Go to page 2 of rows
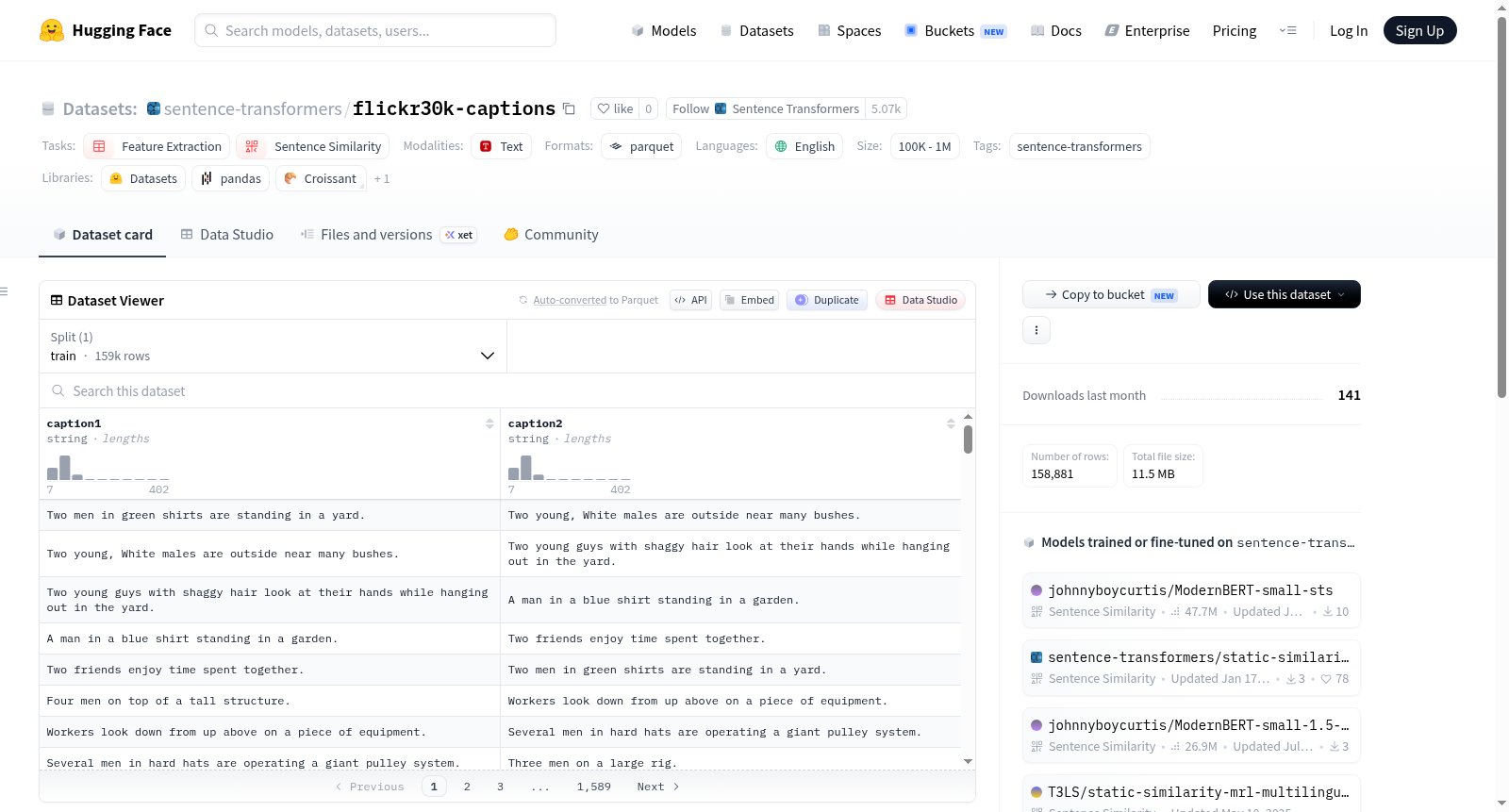Viewport: 1509px width, 812px height. 467,787
